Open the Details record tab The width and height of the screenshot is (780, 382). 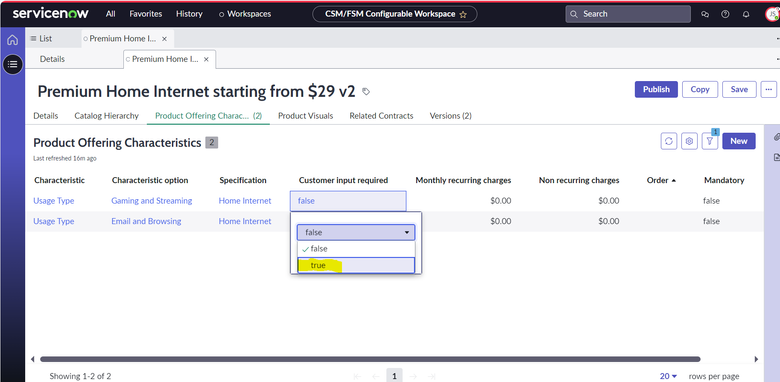point(46,115)
